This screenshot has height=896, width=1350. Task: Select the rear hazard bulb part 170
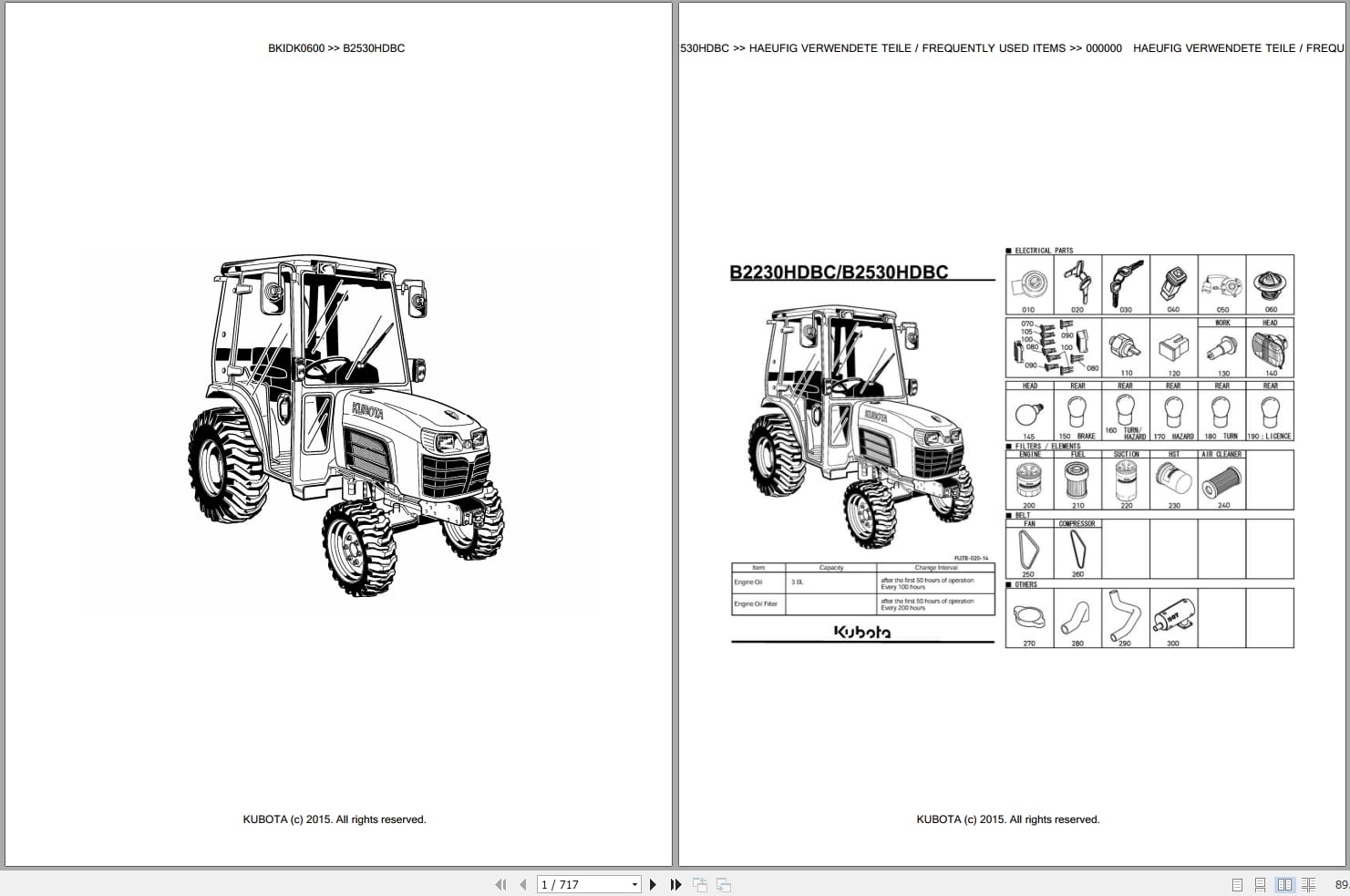(x=1173, y=411)
